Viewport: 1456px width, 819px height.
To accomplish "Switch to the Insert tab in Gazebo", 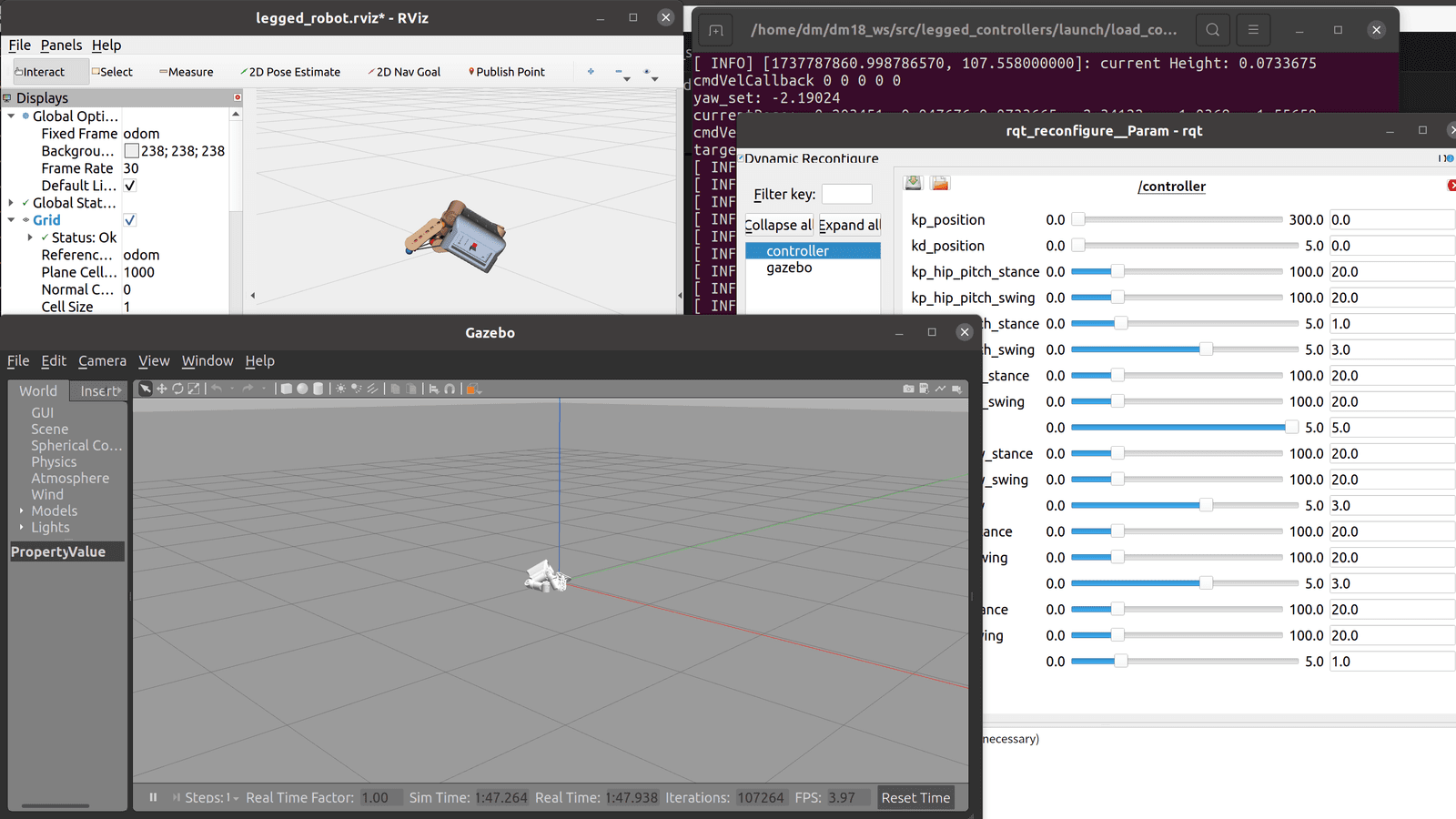I will click(x=100, y=390).
